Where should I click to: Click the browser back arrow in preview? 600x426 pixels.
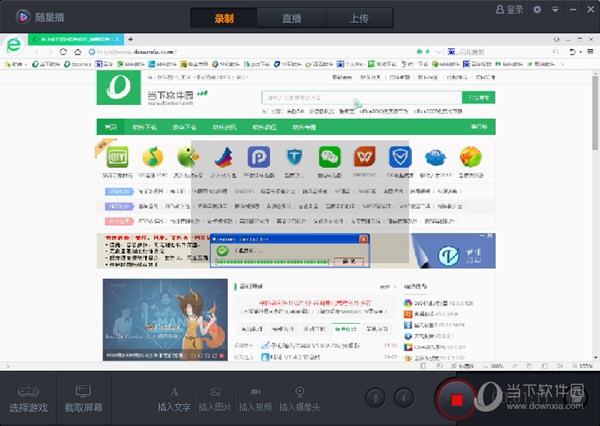pyautogui.click(x=37, y=52)
